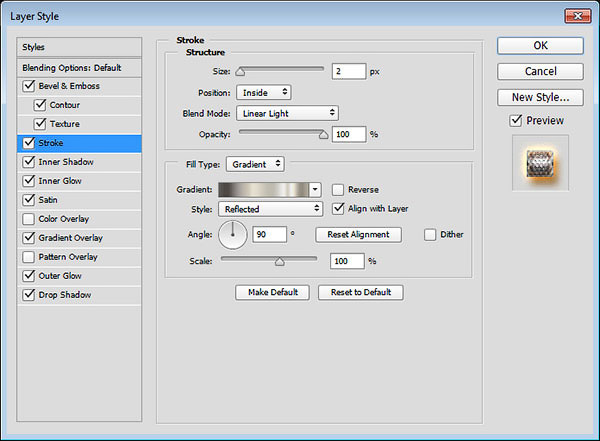Toggle the Preview checkbox
This screenshot has height=441, width=600.
pyautogui.click(x=516, y=121)
